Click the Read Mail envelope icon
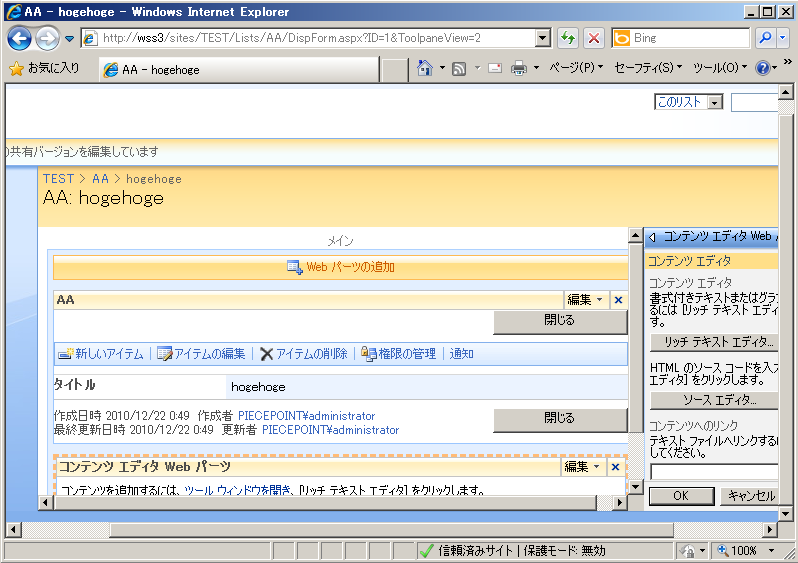Screen dimensions: 798x563 tap(495, 68)
